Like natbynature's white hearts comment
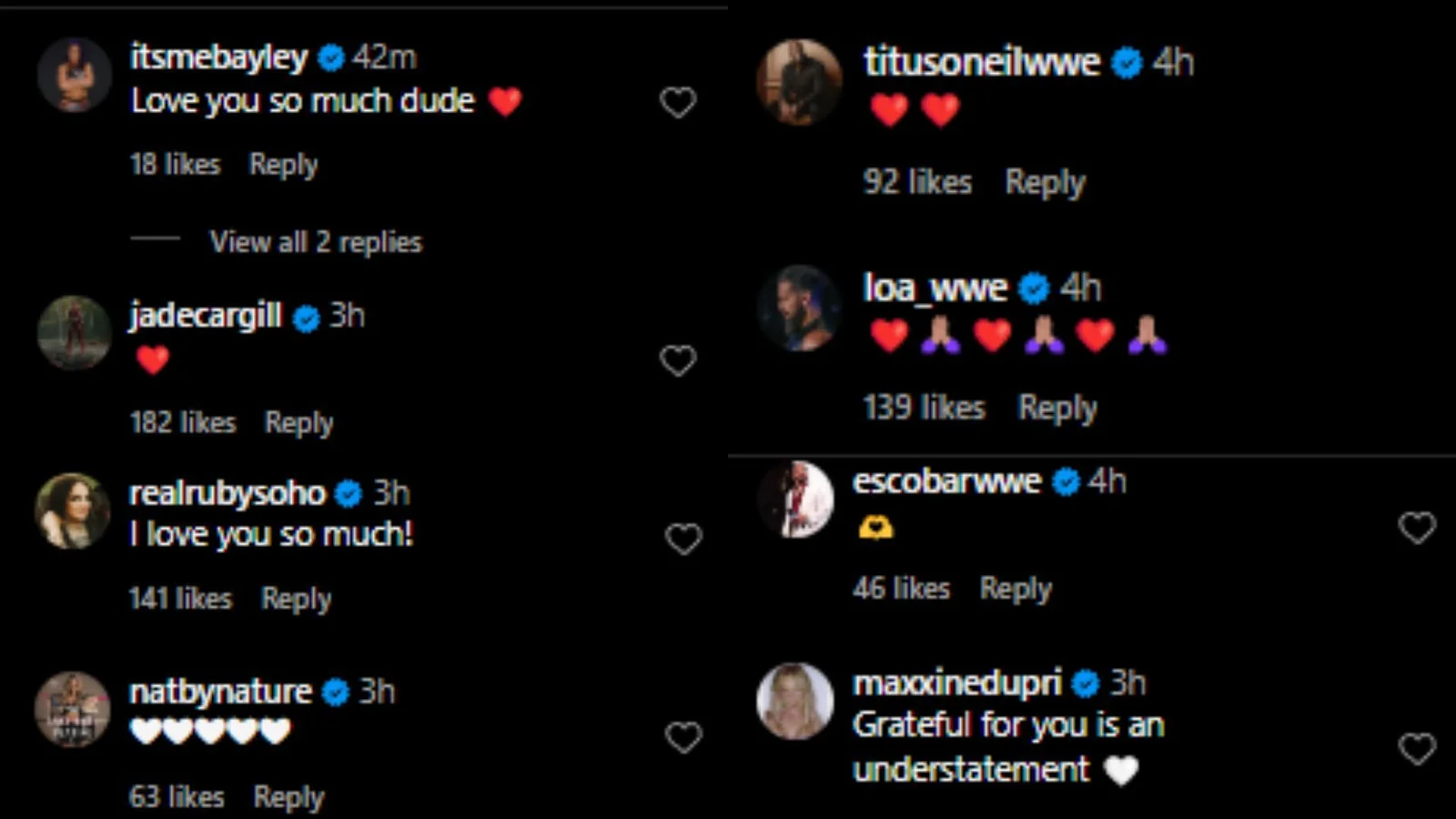The height and width of the screenshot is (819, 1456). point(683,736)
